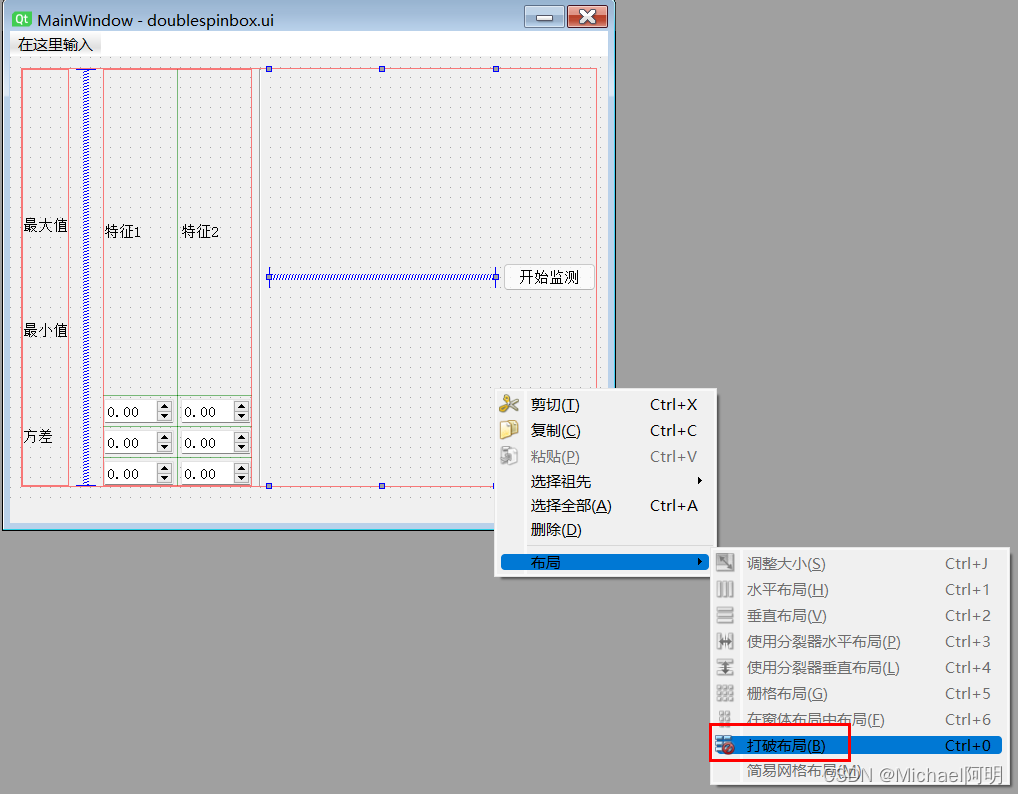Select 选择全部(A) menu entry

tap(604, 506)
